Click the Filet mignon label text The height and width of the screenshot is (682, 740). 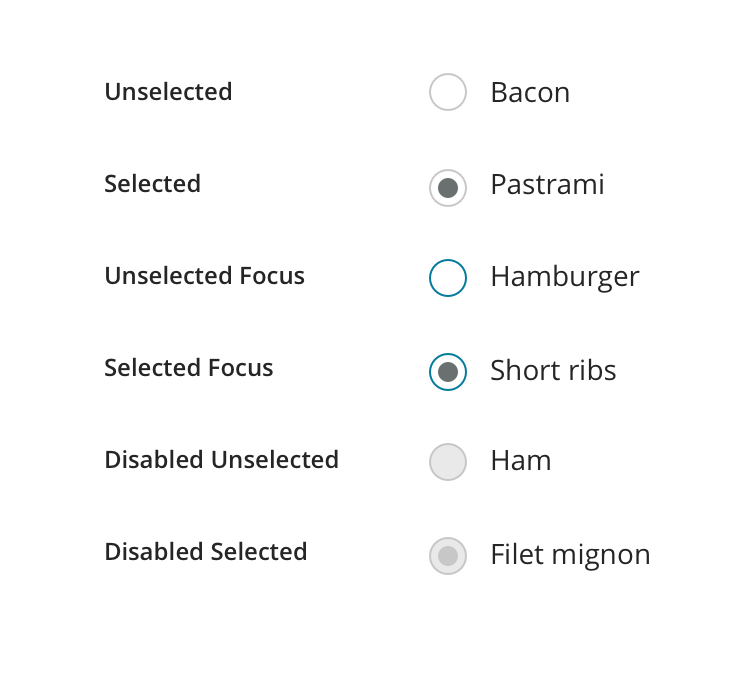pyautogui.click(x=570, y=554)
